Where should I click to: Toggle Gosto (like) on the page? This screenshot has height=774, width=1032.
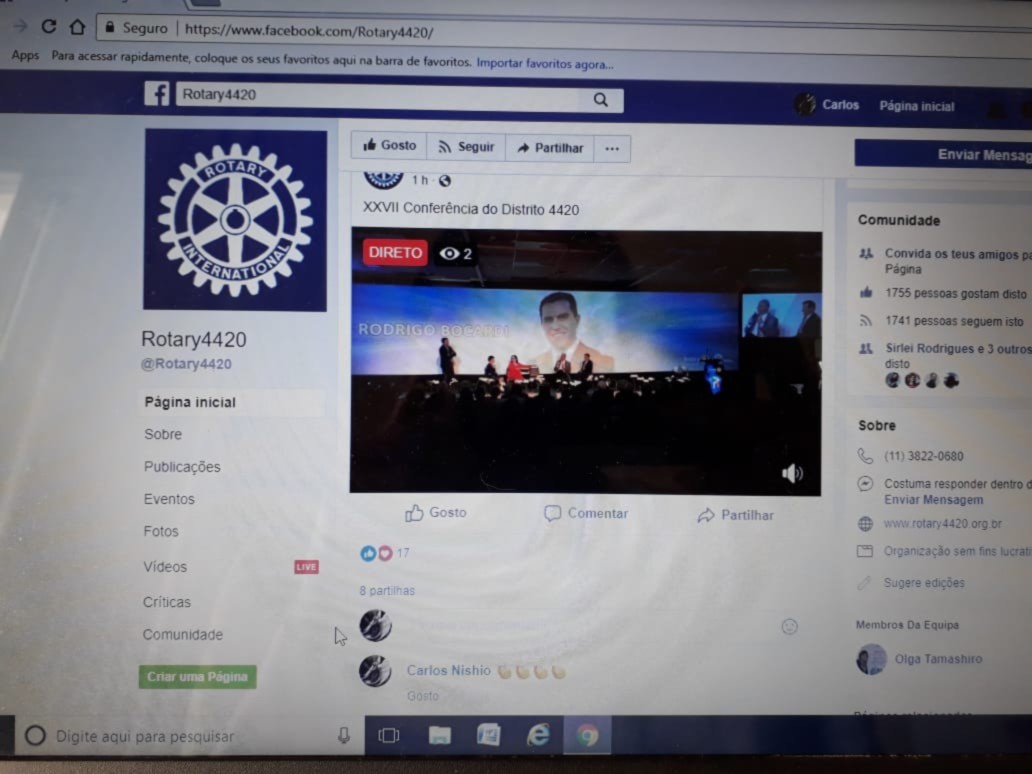(x=389, y=146)
